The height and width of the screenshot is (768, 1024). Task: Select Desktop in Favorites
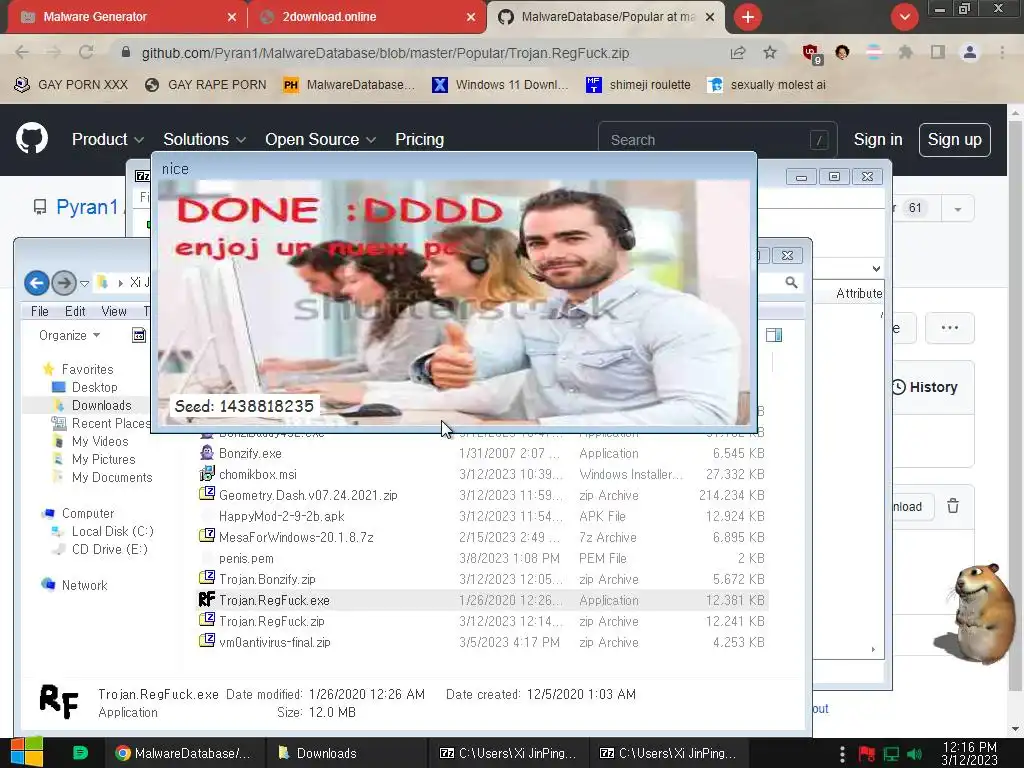click(94, 387)
